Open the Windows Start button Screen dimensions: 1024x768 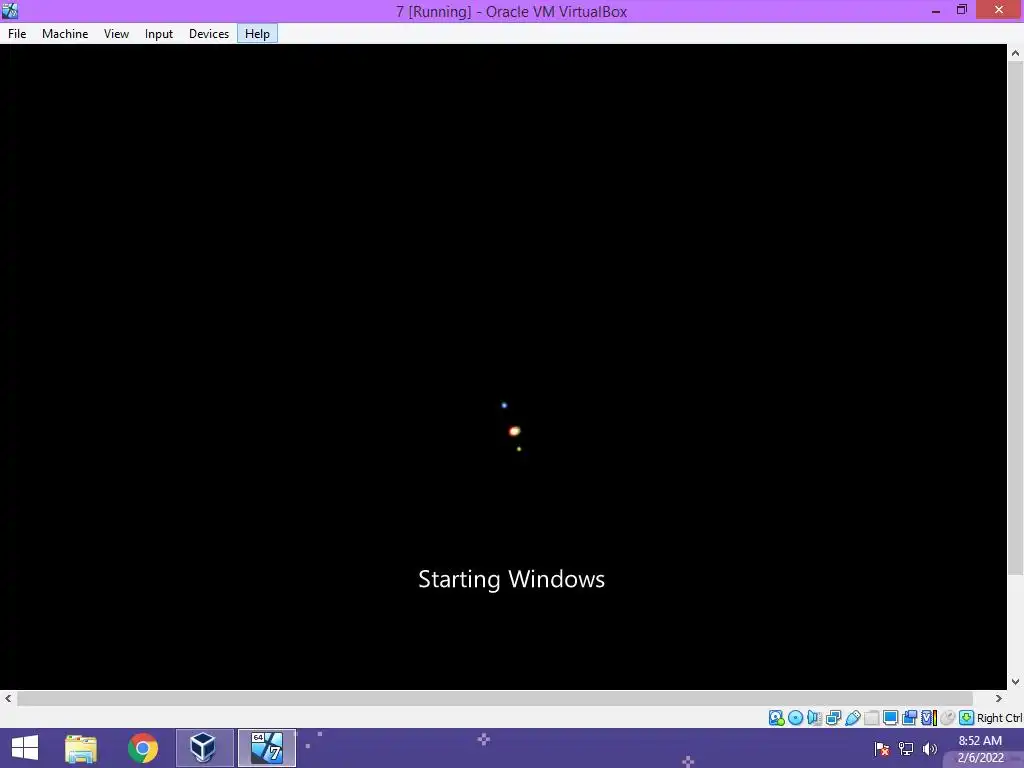tap(25, 748)
